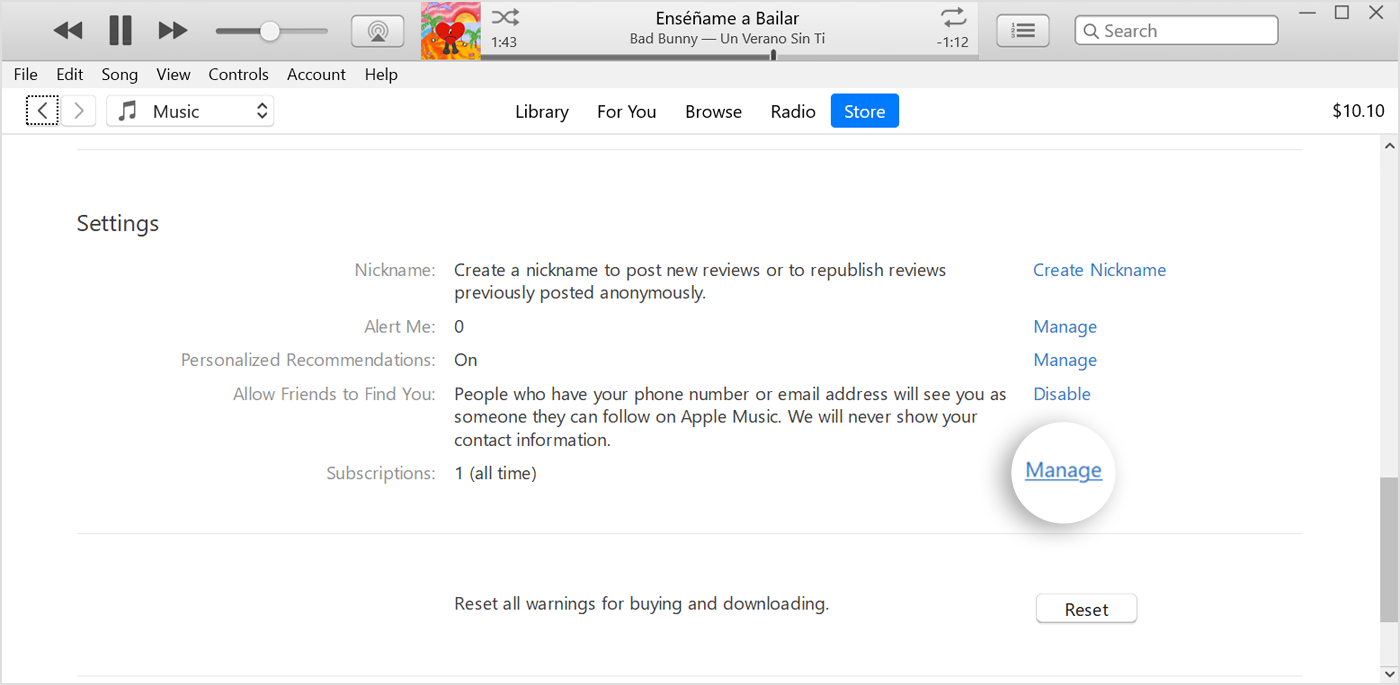Open the Music media type dropdown
Viewport: 1400px width, 685px height.
point(190,110)
